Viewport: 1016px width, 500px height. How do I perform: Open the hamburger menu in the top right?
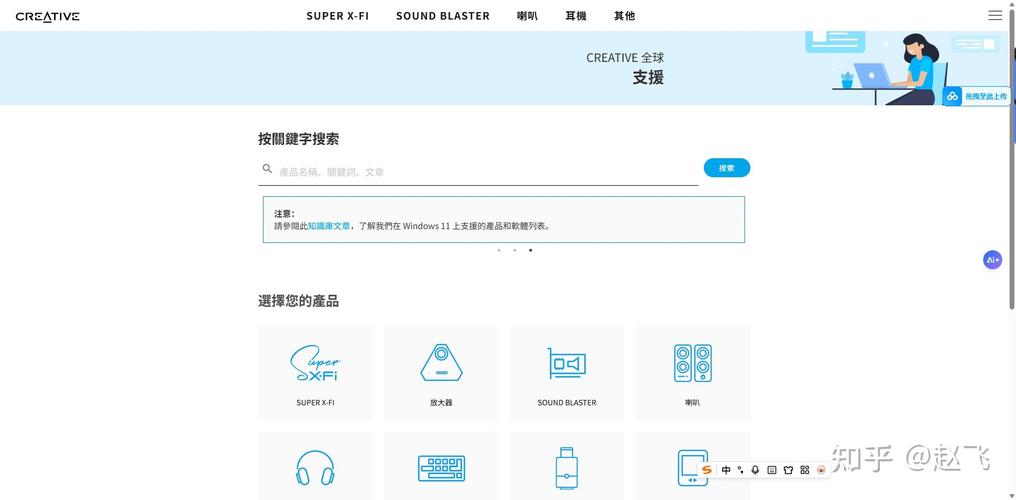(x=995, y=16)
